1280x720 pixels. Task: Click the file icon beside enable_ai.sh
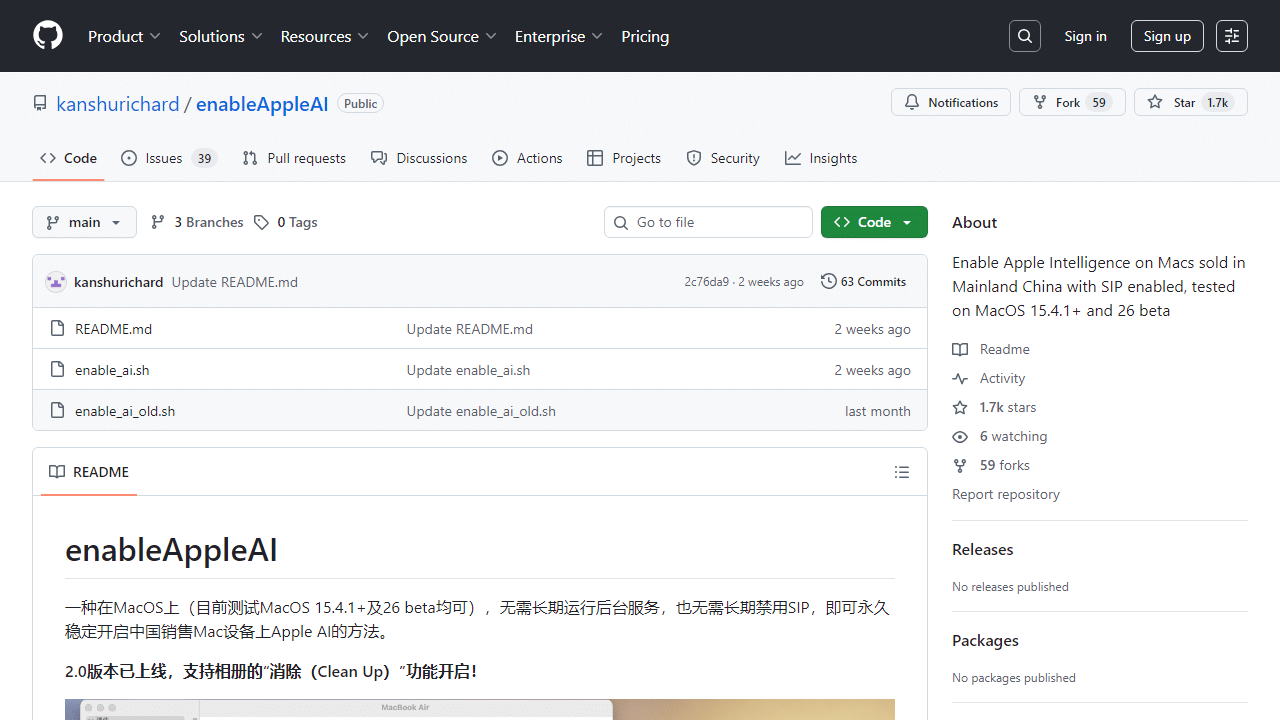pos(57,369)
